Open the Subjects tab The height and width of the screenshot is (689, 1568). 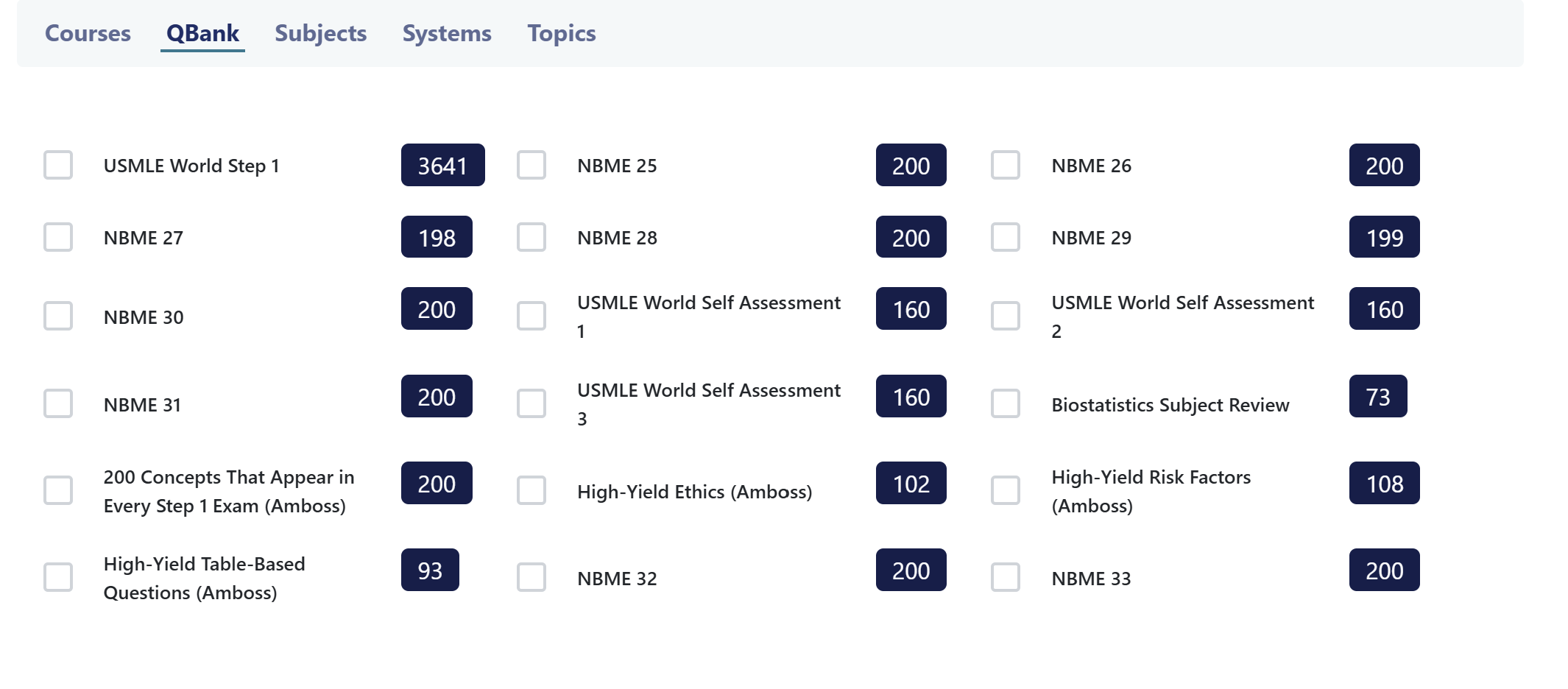tap(320, 33)
